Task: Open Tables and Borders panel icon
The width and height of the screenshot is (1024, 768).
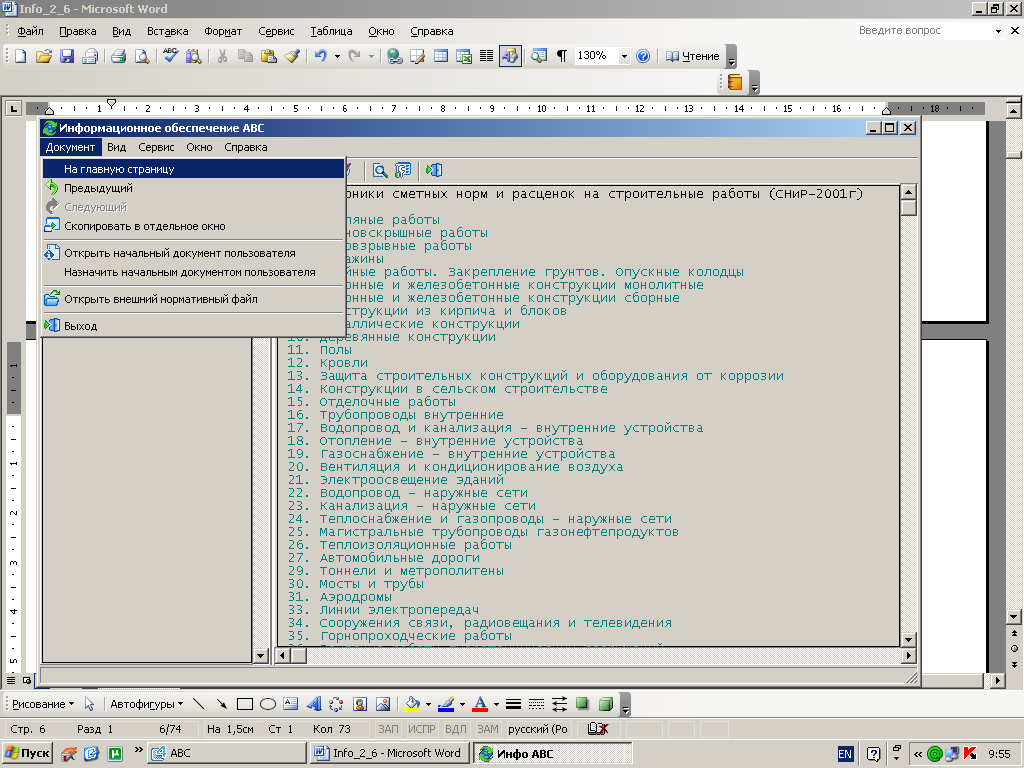Action: point(417,56)
